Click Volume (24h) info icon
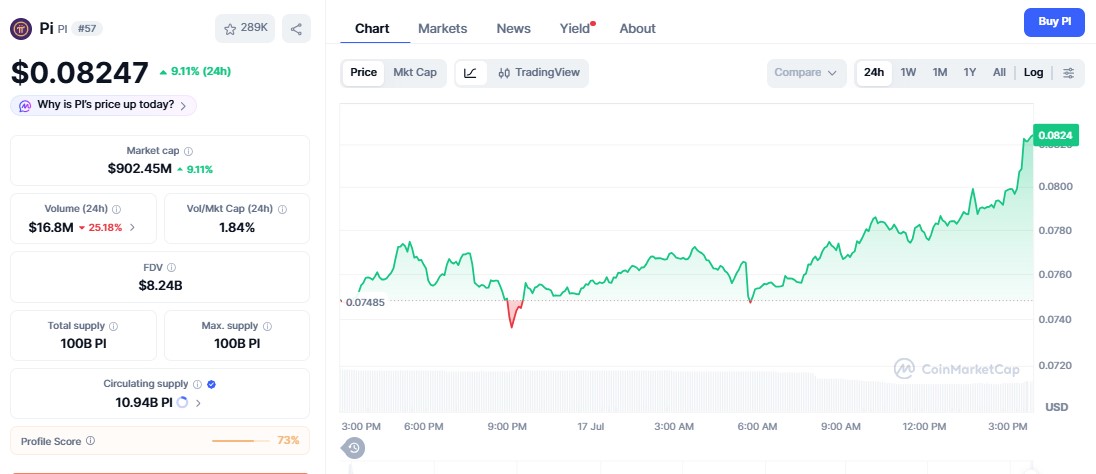The image size is (1096, 474). (117, 209)
